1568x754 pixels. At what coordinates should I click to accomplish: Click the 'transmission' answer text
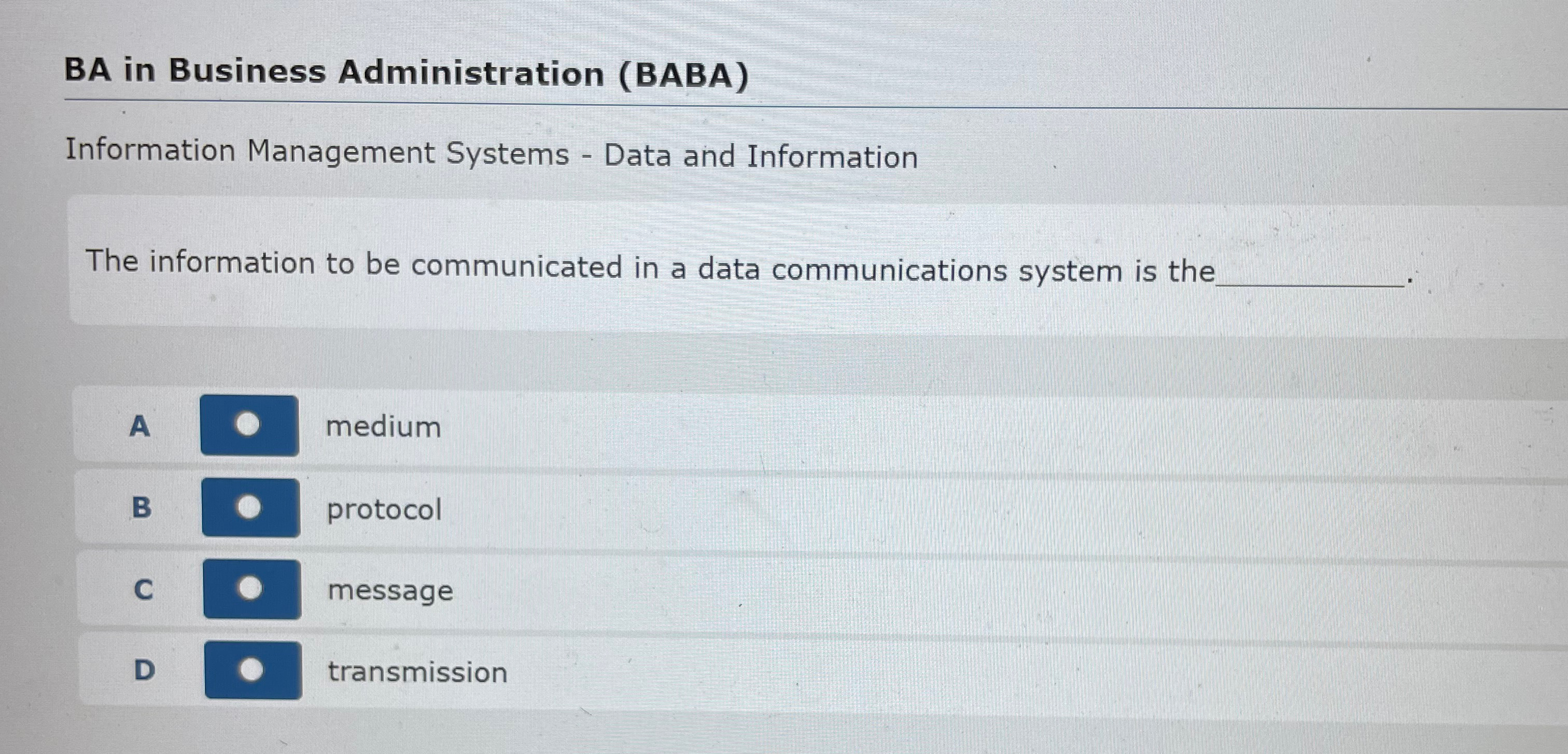417,673
